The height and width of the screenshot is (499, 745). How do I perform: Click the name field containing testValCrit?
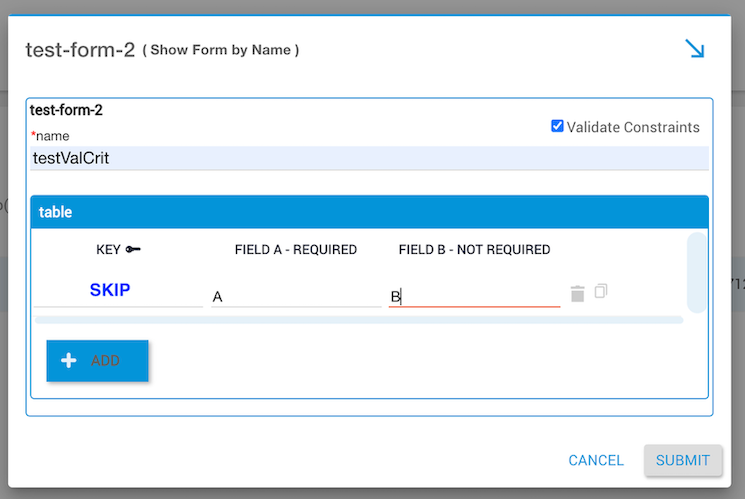[x=369, y=158]
